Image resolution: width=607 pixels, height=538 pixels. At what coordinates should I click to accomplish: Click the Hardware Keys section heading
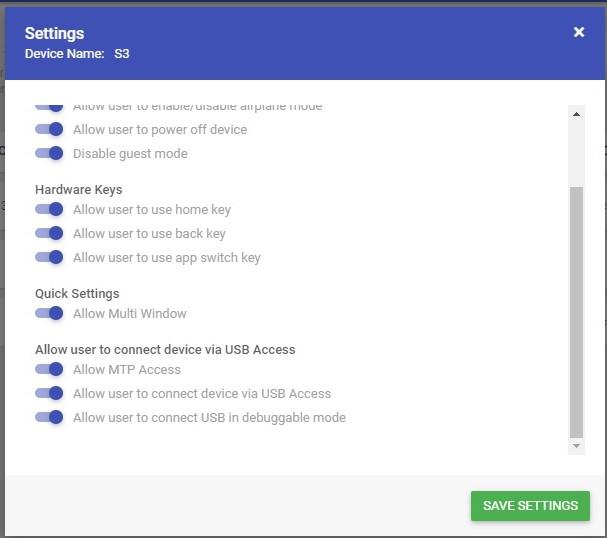79,190
